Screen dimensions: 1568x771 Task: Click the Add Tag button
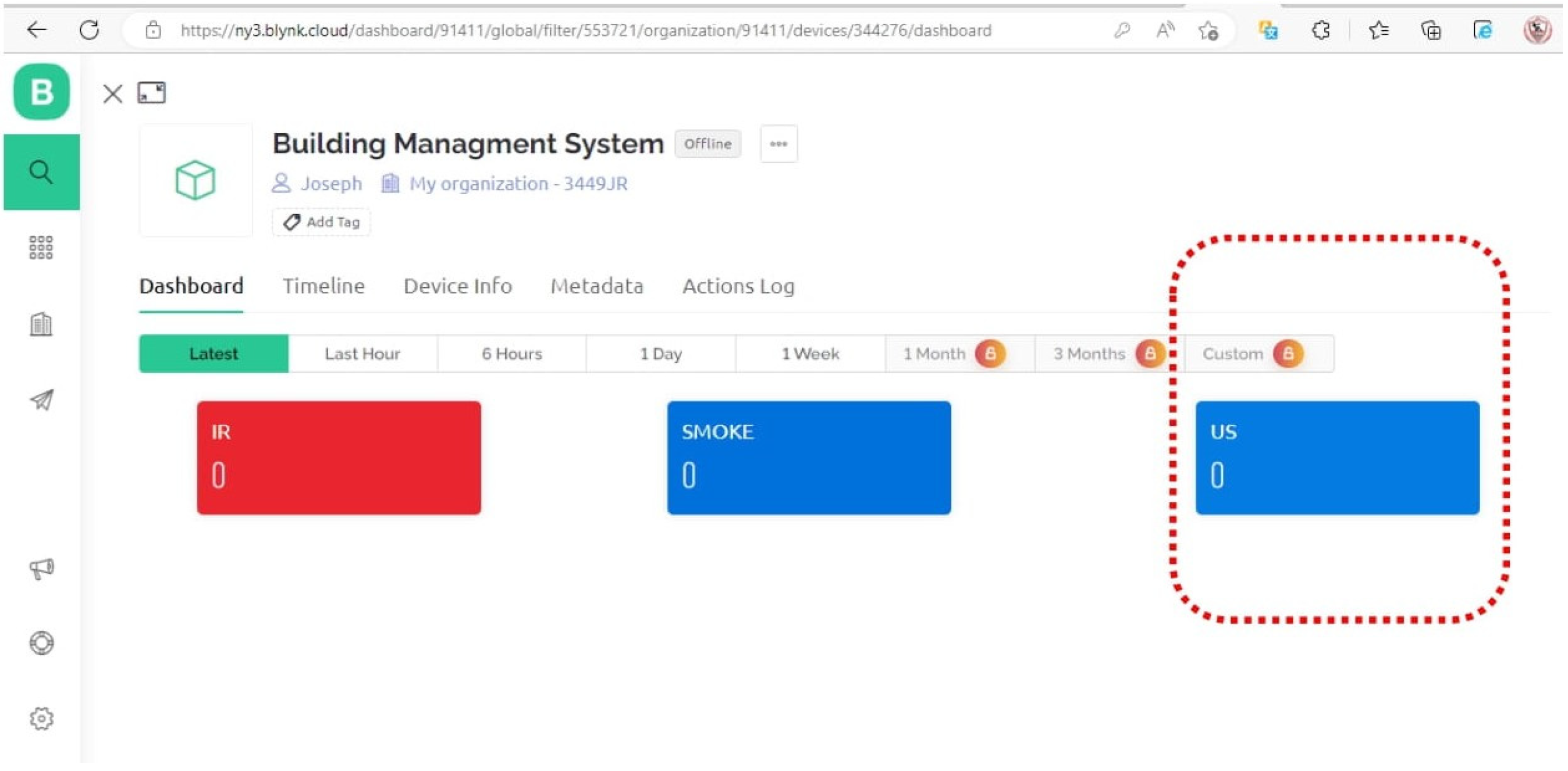coord(321,222)
